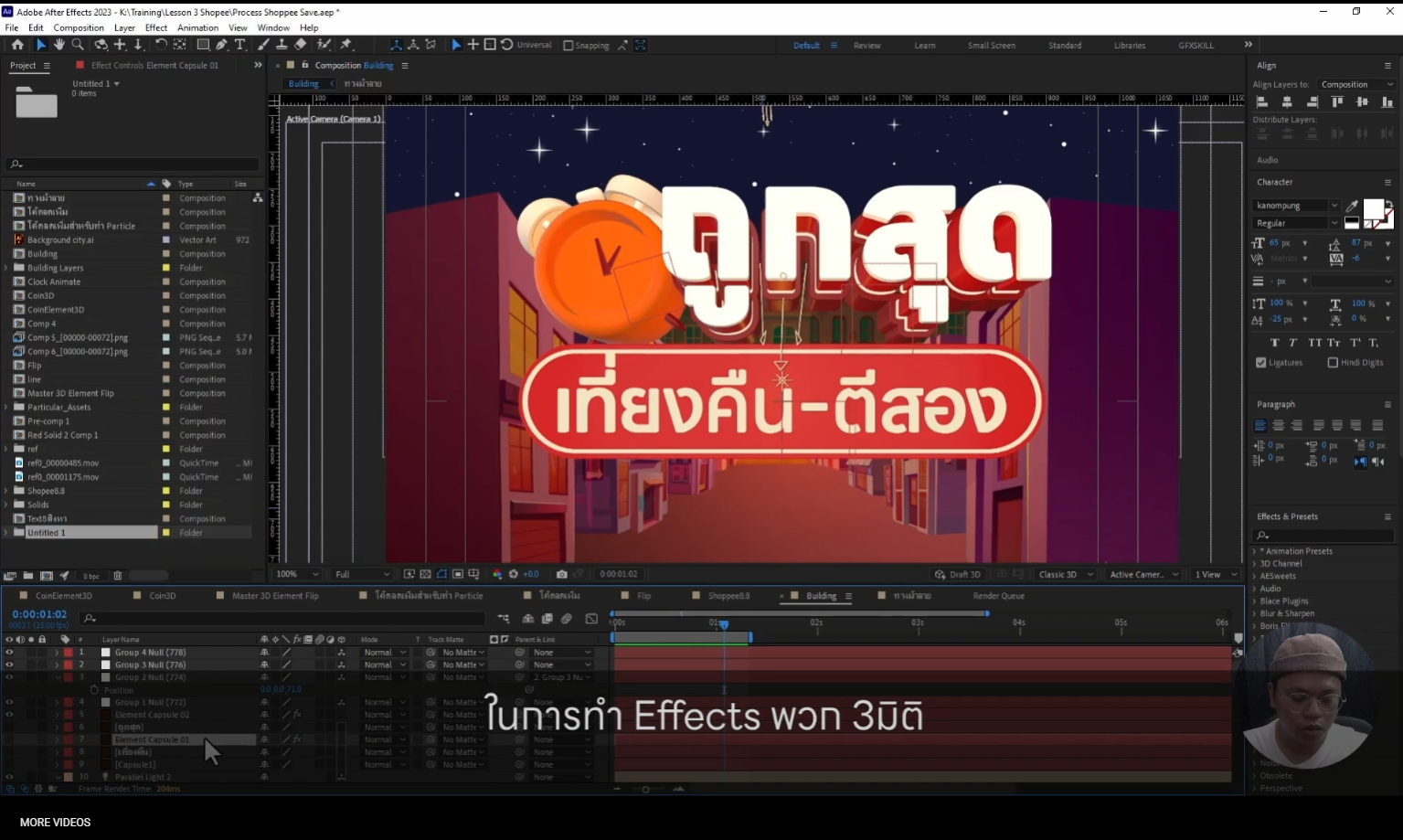Select the Rotation tool
The image size is (1403, 840).
coord(161,45)
